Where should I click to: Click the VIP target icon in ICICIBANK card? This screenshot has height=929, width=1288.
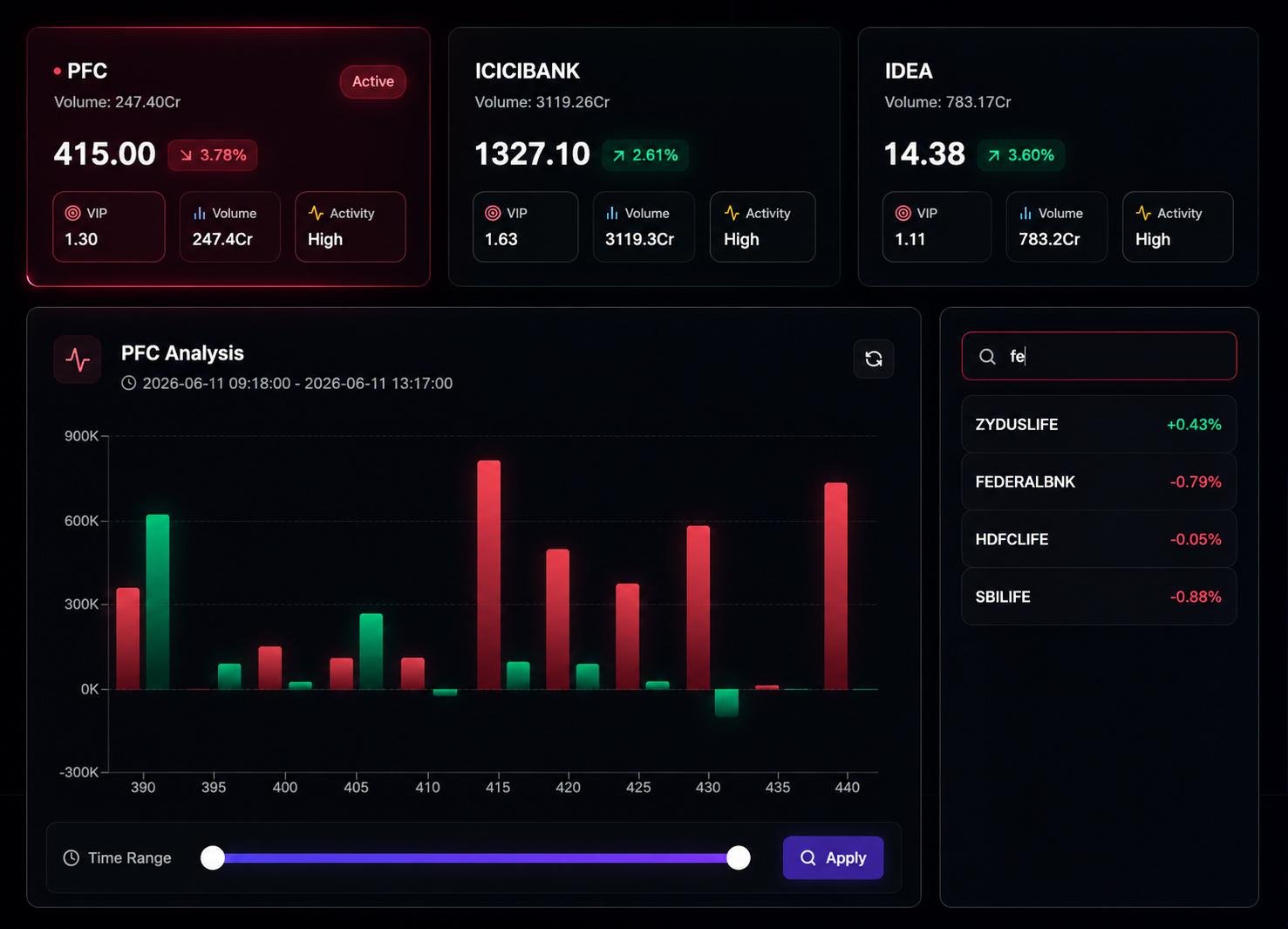(493, 213)
